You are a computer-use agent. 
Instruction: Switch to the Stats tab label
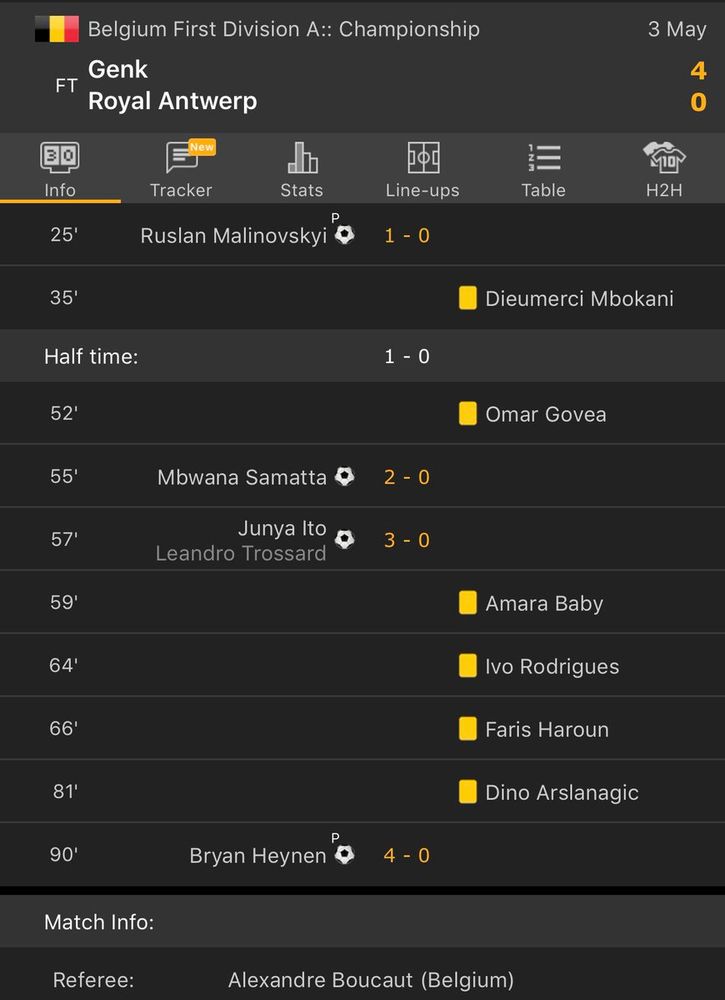coord(302,190)
